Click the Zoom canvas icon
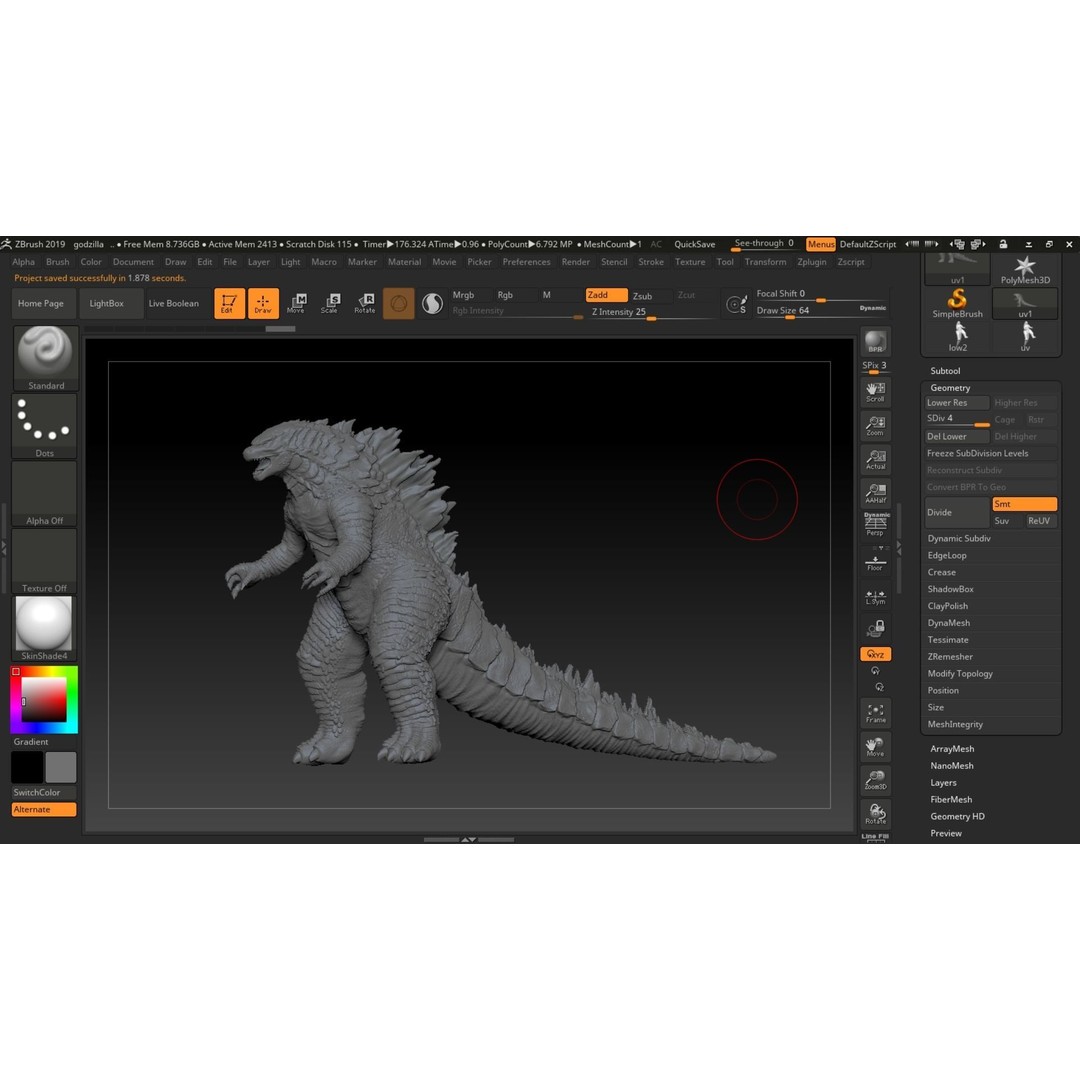The width and height of the screenshot is (1080, 1080). pos(875,426)
